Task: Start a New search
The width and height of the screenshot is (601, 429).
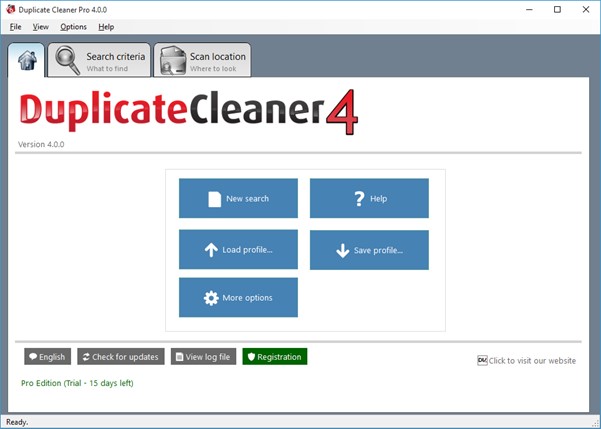Action: coord(238,198)
